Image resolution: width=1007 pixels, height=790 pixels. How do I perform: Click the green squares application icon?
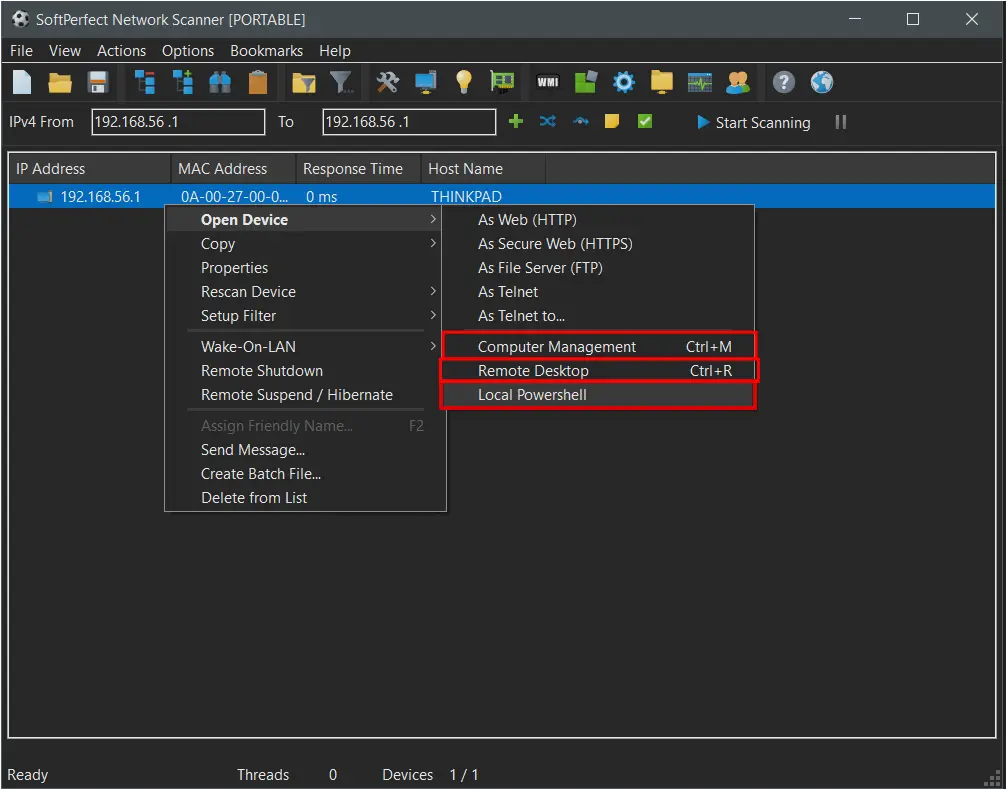(586, 82)
